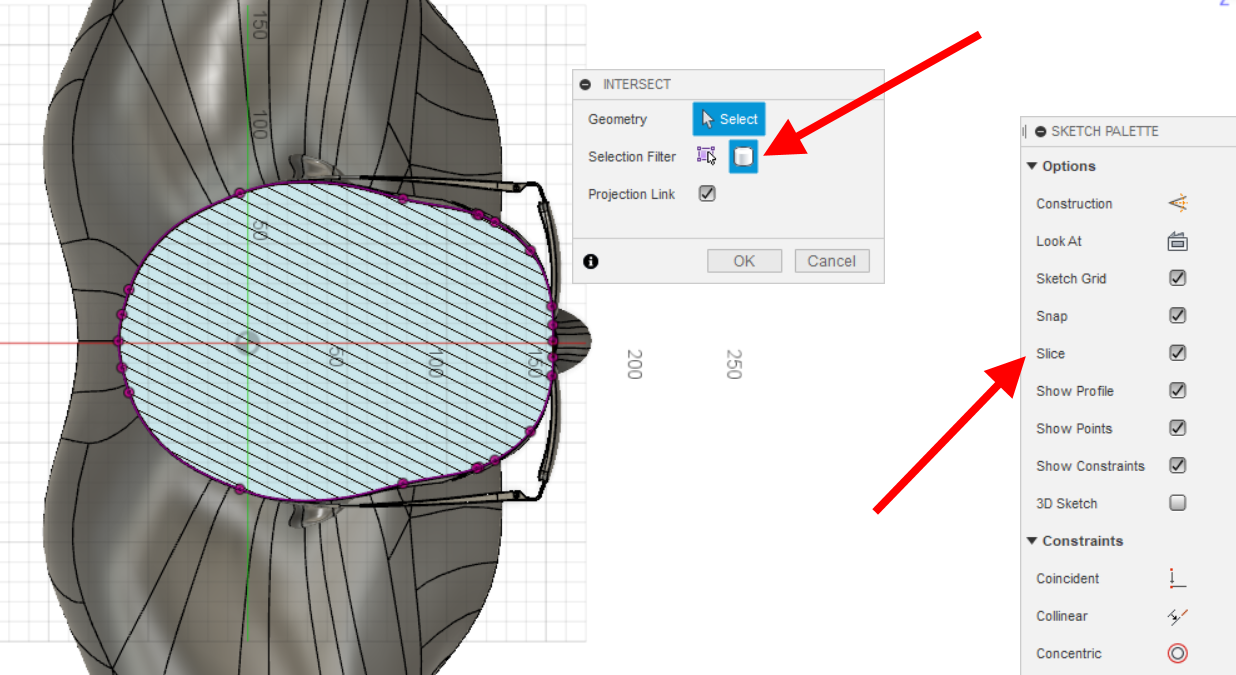Viewport: 1236px width, 675px height.
Task: Minimize the Intersect dialog header
Action: (583, 84)
